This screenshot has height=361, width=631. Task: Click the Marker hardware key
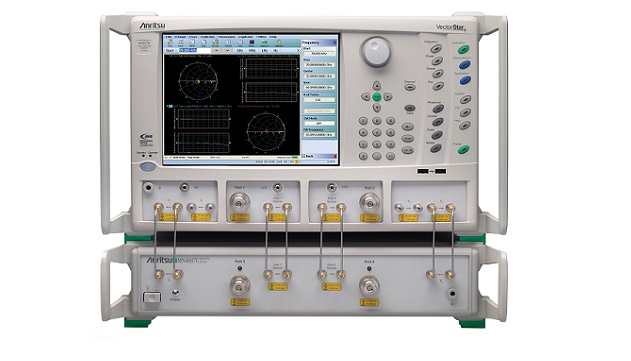(x=435, y=149)
